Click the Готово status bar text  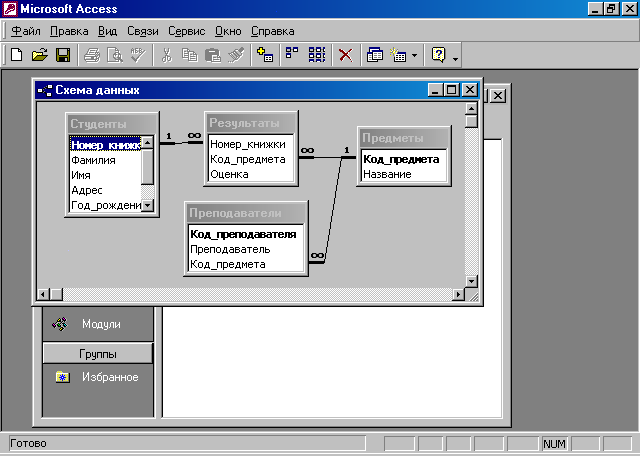click(x=28, y=443)
